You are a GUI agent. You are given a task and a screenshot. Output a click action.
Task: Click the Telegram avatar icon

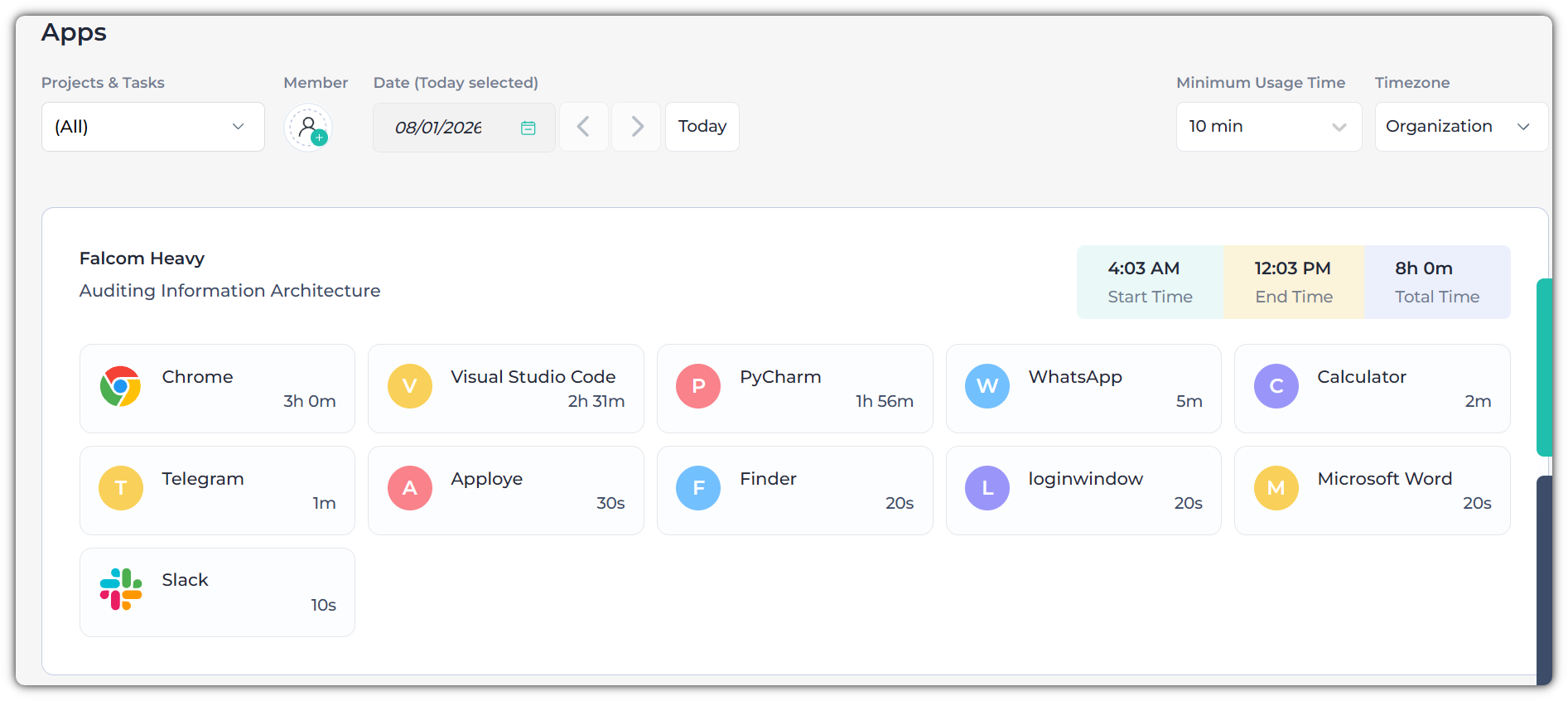pyautogui.click(x=120, y=488)
